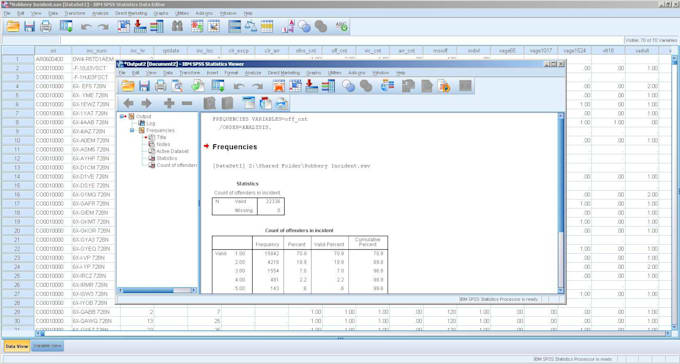Click the Save icon in Data Editor toolbar

[29, 26]
